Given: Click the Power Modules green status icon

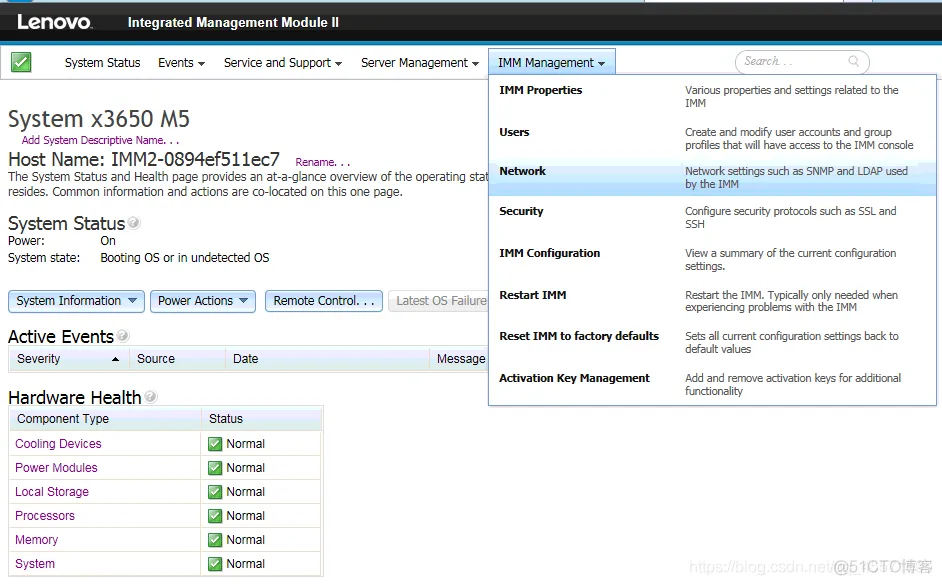Looking at the screenshot, I should (x=214, y=468).
